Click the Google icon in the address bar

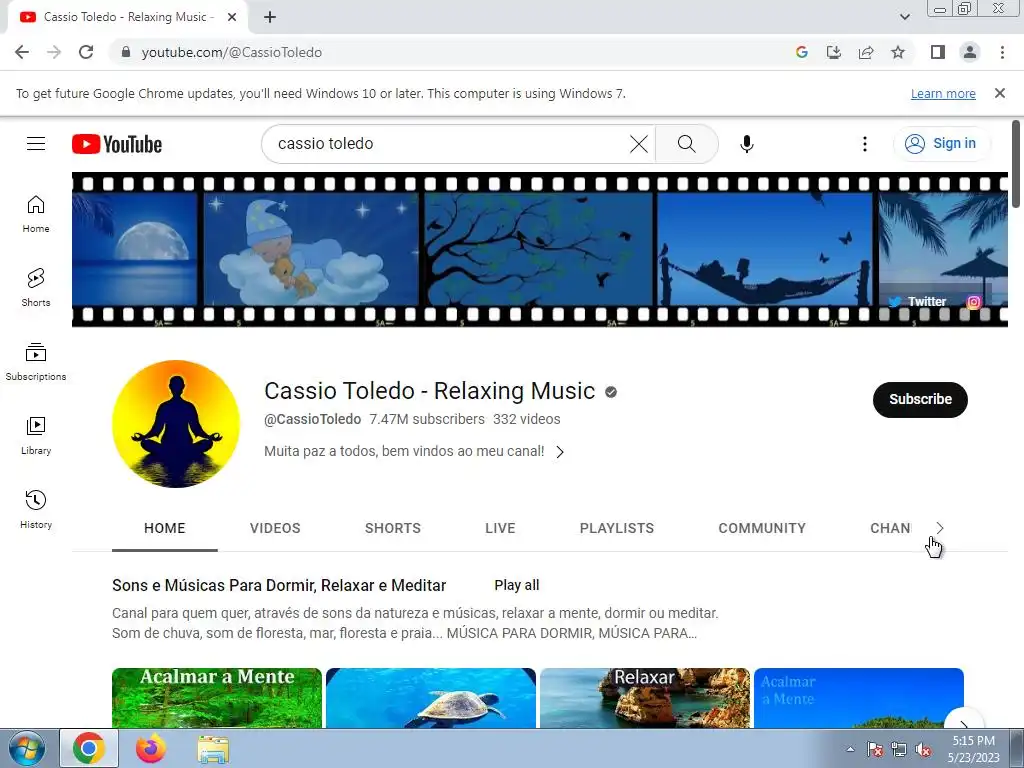tap(802, 52)
